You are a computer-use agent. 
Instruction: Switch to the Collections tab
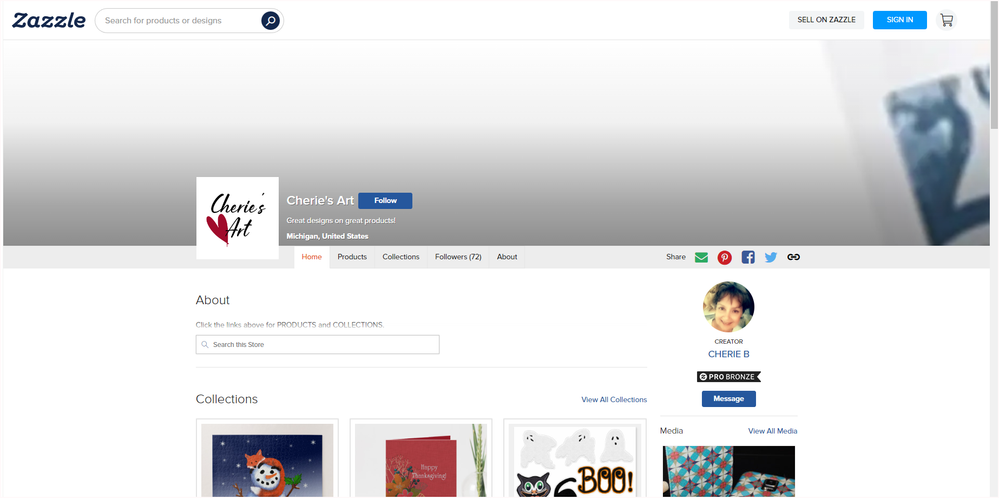(x=401, y=257)
